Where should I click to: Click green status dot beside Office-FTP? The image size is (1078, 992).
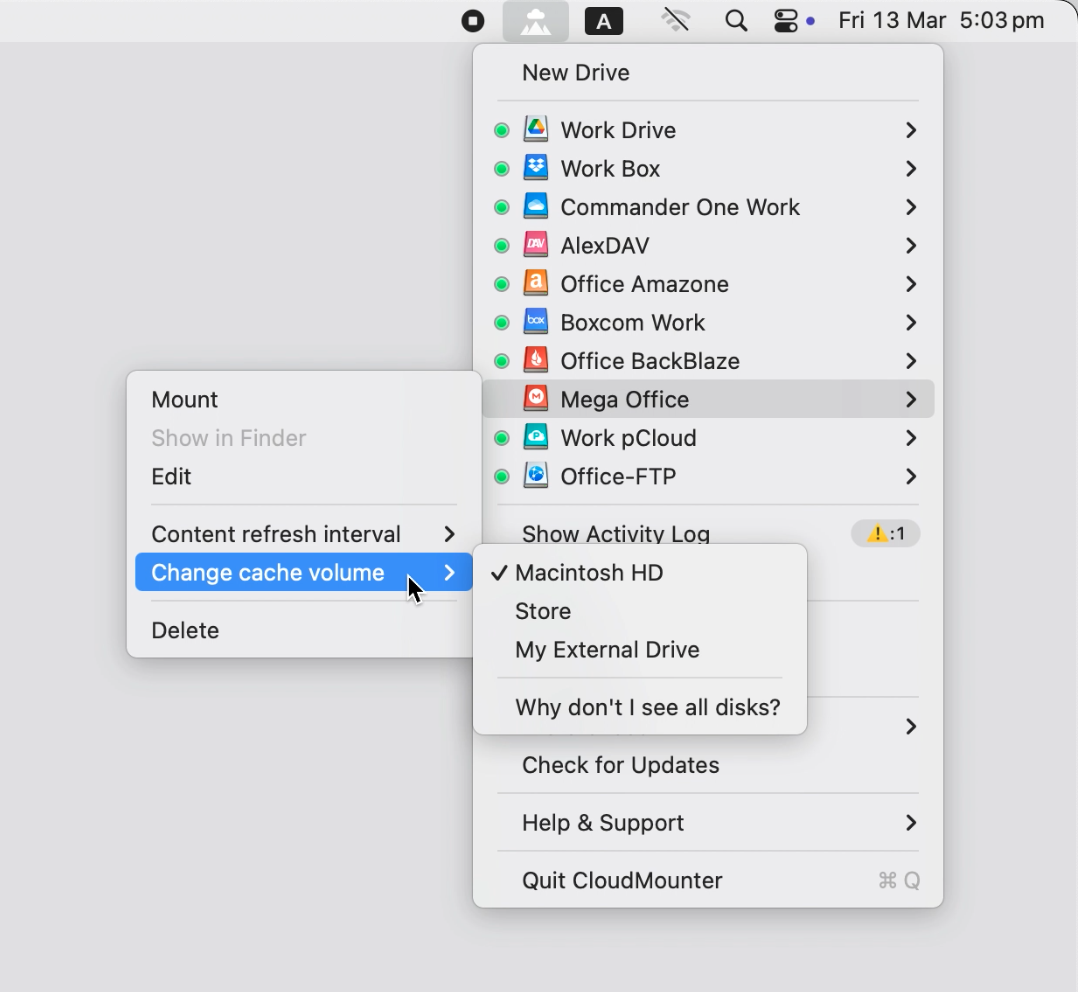(502, 477)
